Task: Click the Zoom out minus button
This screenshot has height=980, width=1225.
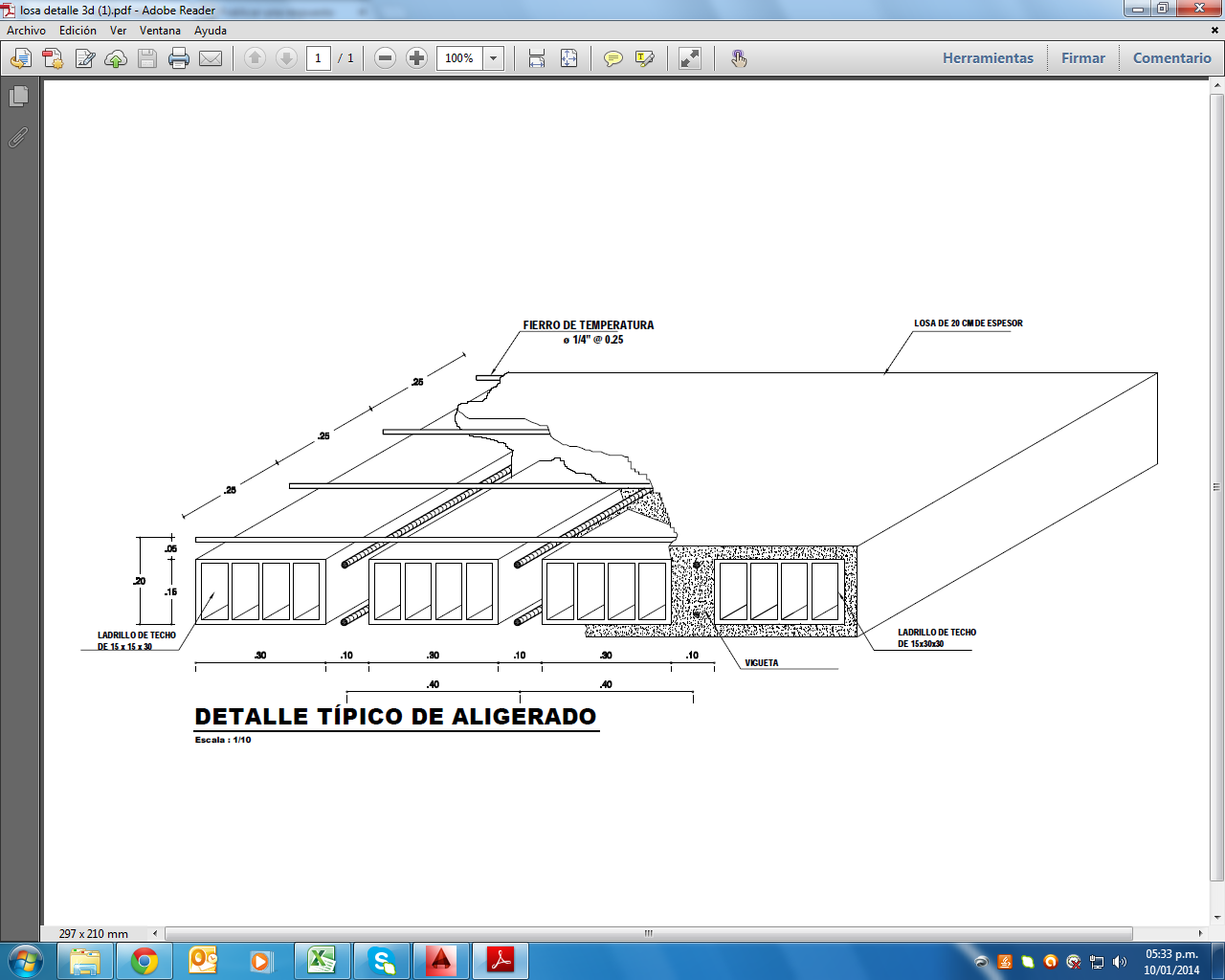Action: (x=385, y=58)
